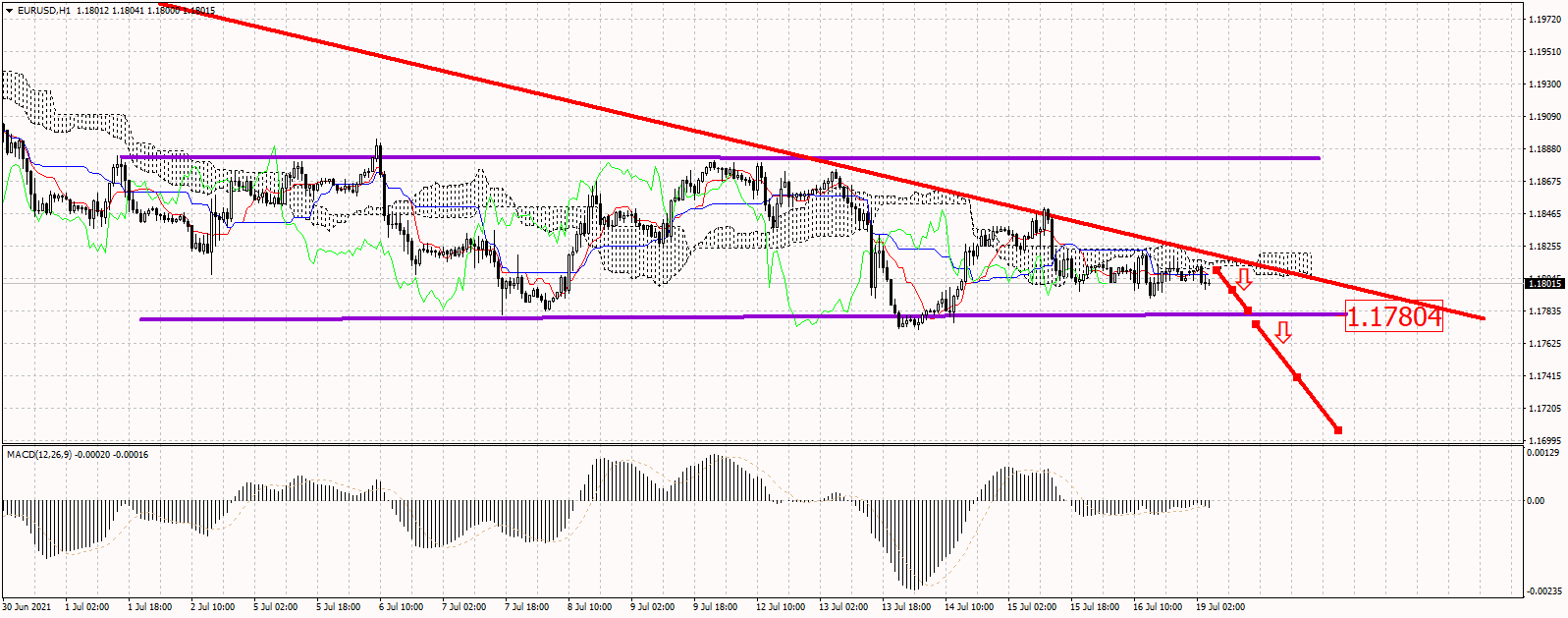Image resolution: width=1568 pixels, height=618 pixels.
Task: Click the 1 Jul 02:00 time label
Action: [86, 607]
